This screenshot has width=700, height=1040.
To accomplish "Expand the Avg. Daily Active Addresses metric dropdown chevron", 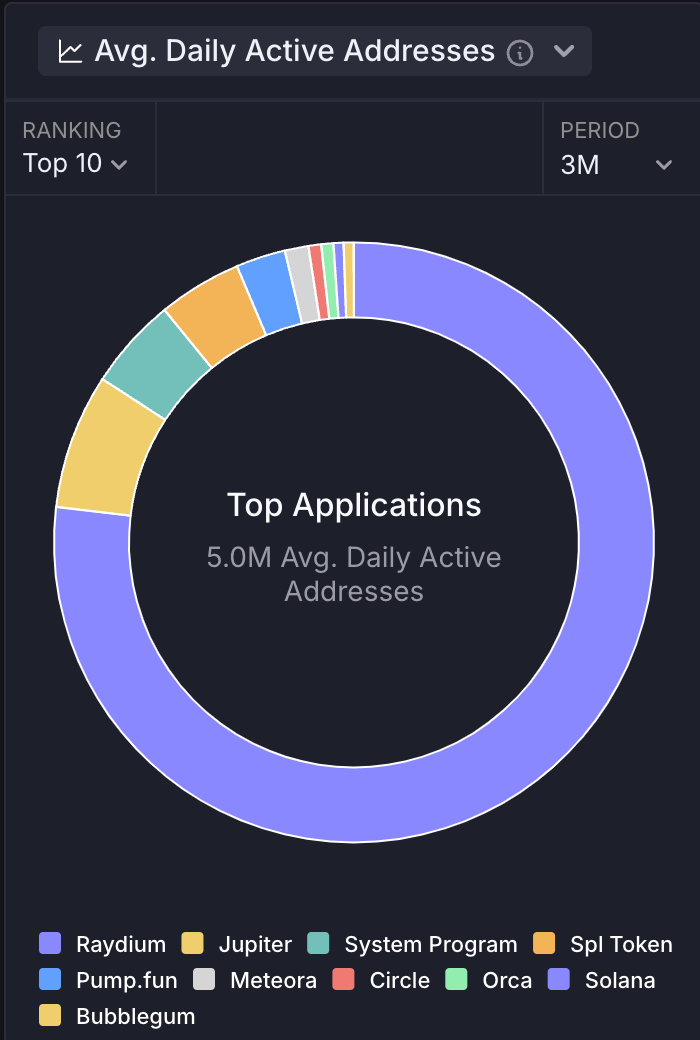I will click(x=564, y=51).
